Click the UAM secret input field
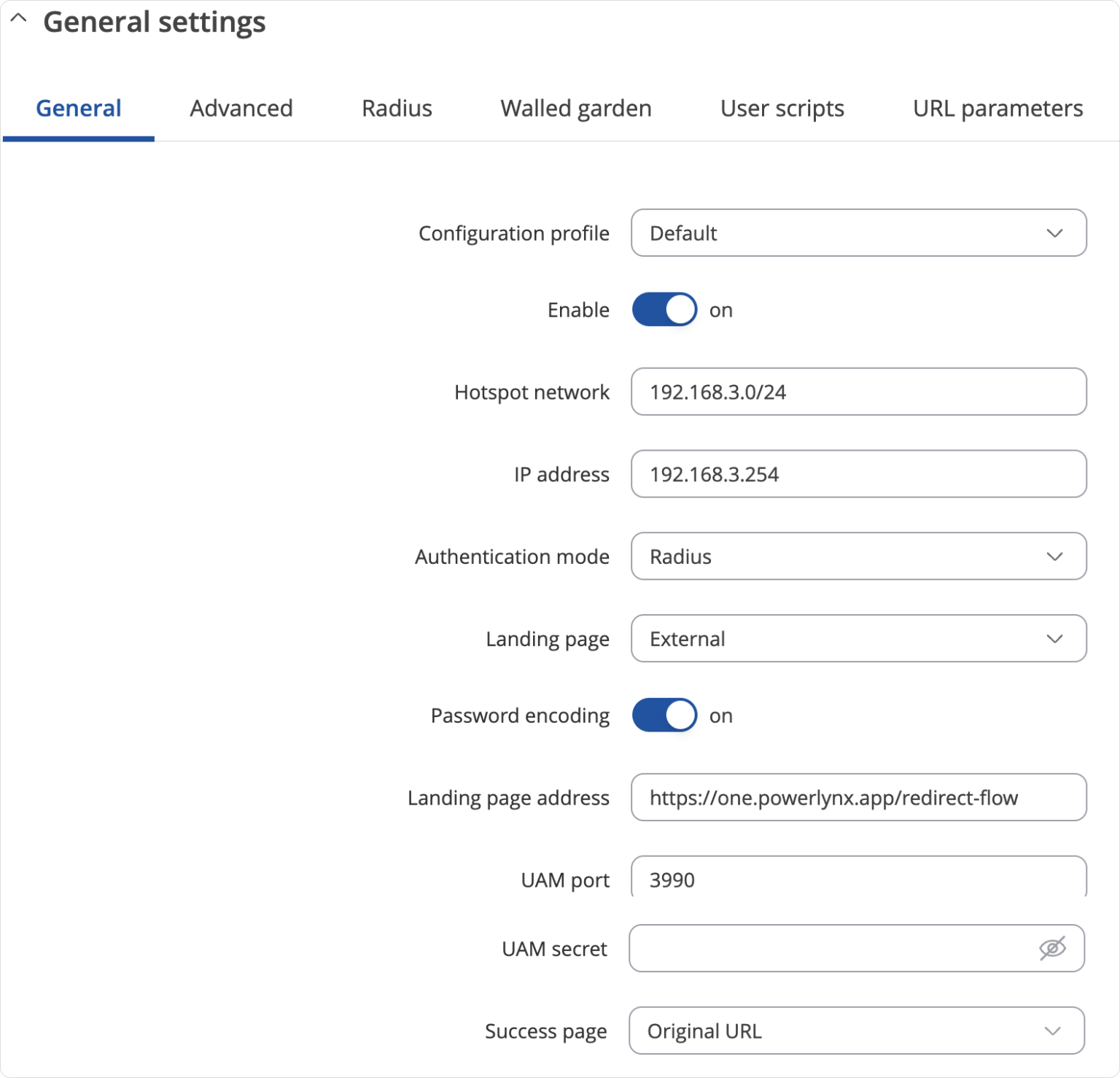The height and width of the screenshot is (1078, 1120). 831,949
